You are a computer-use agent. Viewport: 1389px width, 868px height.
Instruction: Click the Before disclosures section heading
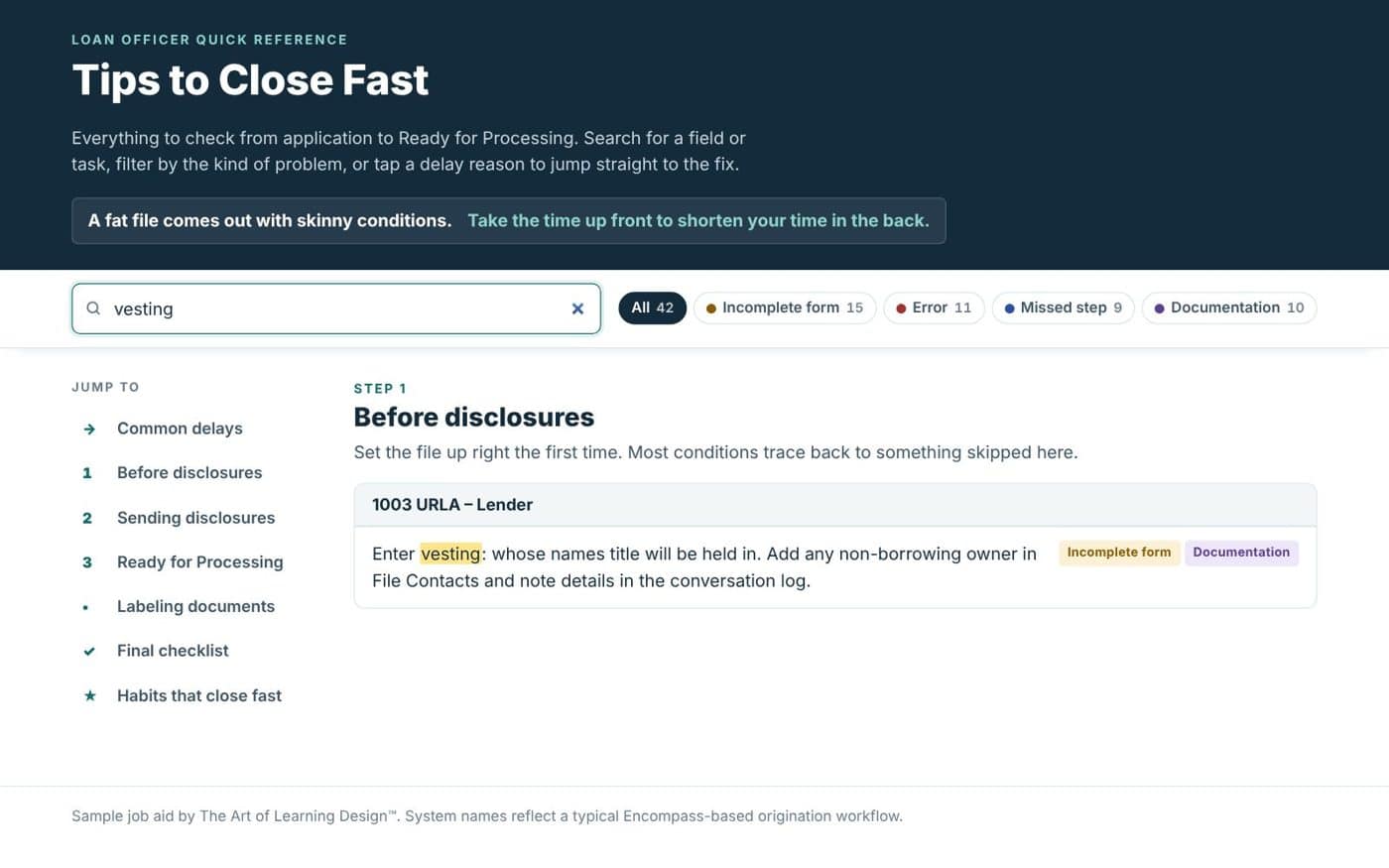[474, 417]
